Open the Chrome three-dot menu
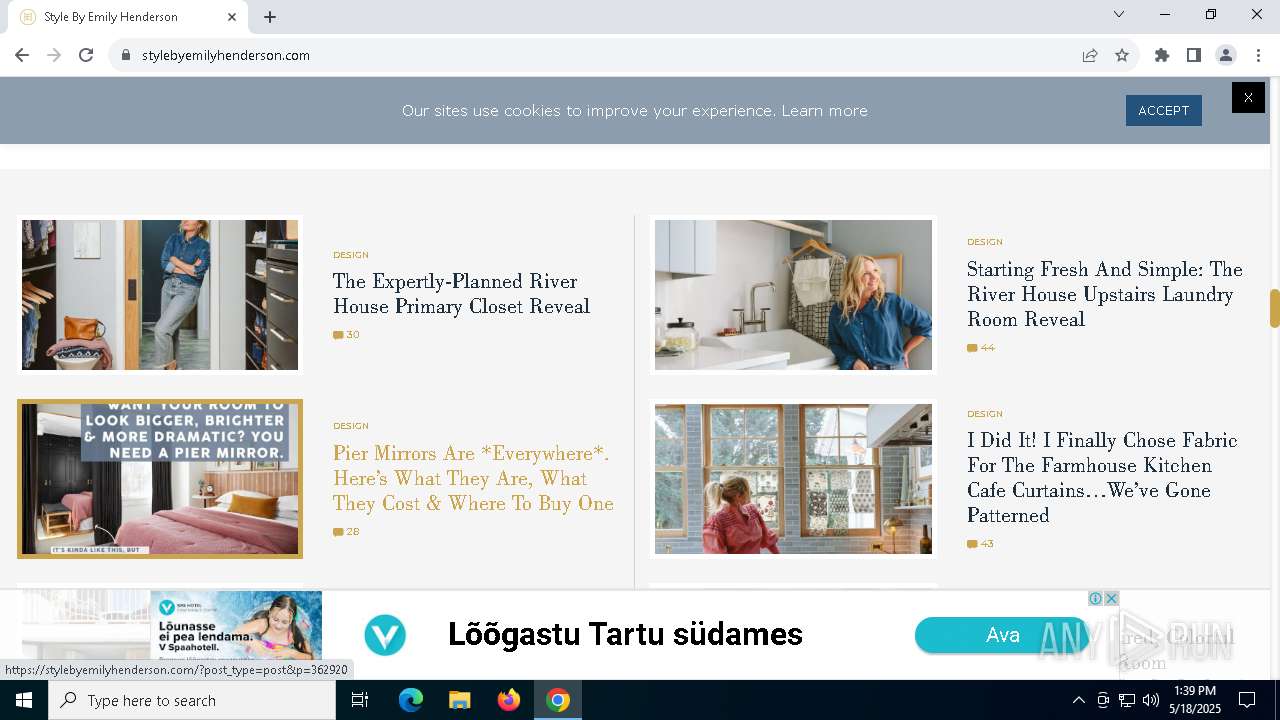The width and height of the screenshot is (1280, 720). coord(1258,55)
